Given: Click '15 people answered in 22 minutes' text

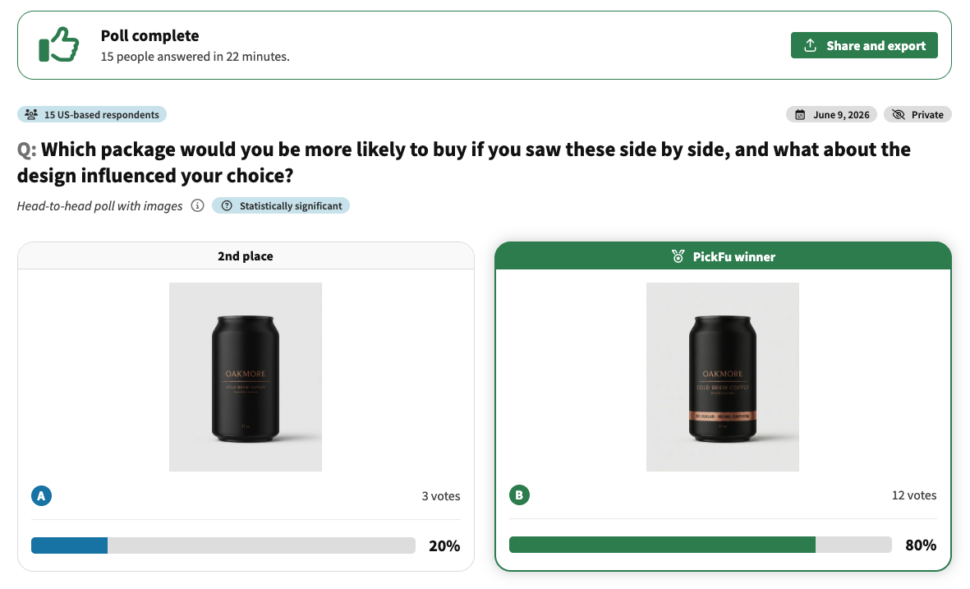Looking at the screenshot, I should [195, 56].
